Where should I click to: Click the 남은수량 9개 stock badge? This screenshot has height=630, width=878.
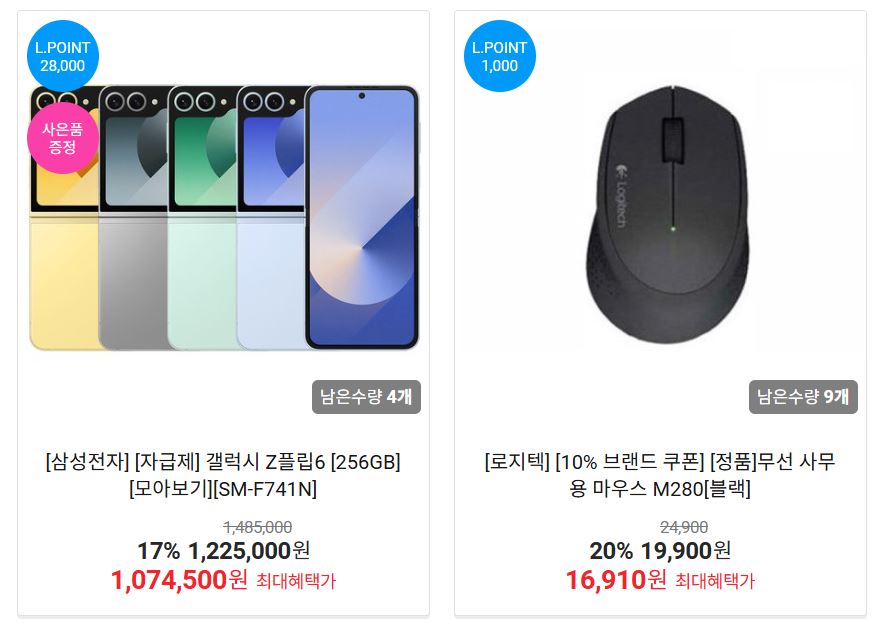pyautogui.click(x=803, y=397)
